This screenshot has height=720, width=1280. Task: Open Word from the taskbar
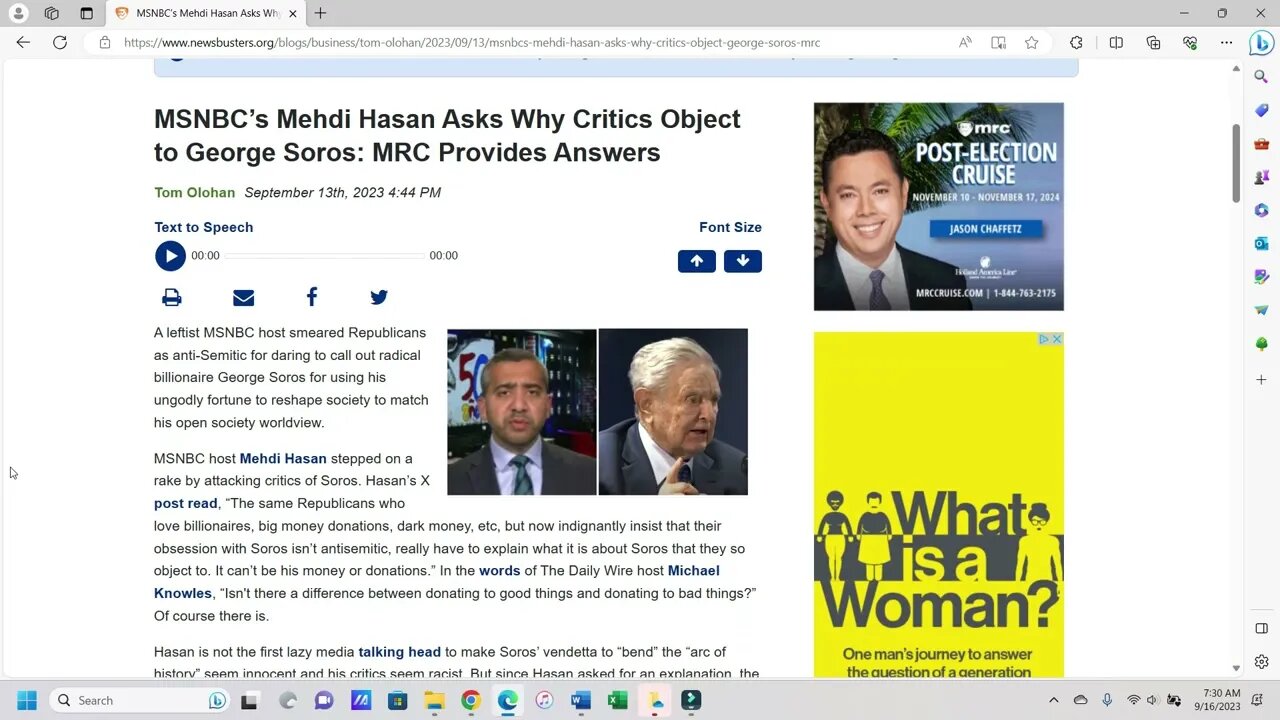click(581, 700)
